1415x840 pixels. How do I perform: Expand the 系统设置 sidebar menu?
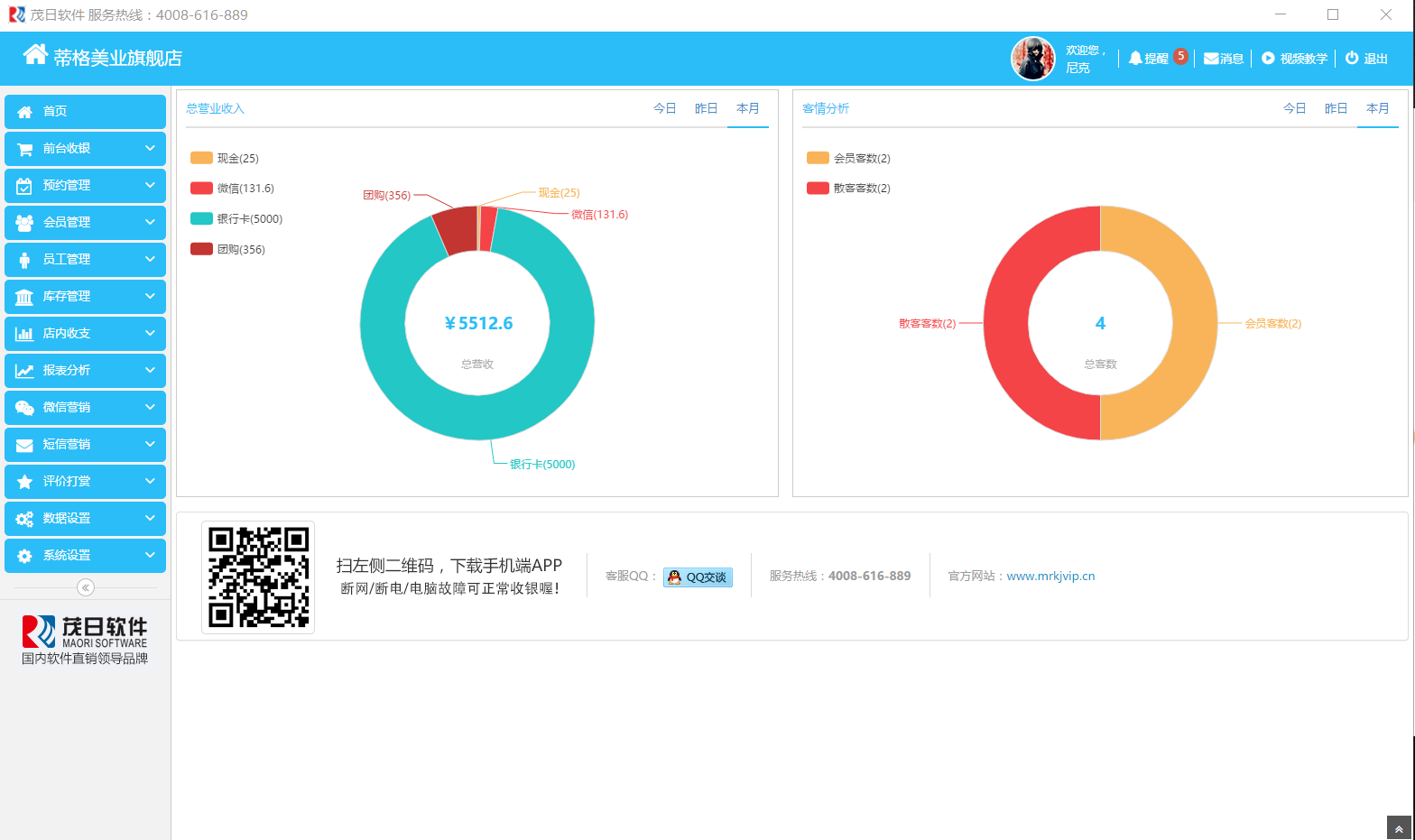[85, 556]
